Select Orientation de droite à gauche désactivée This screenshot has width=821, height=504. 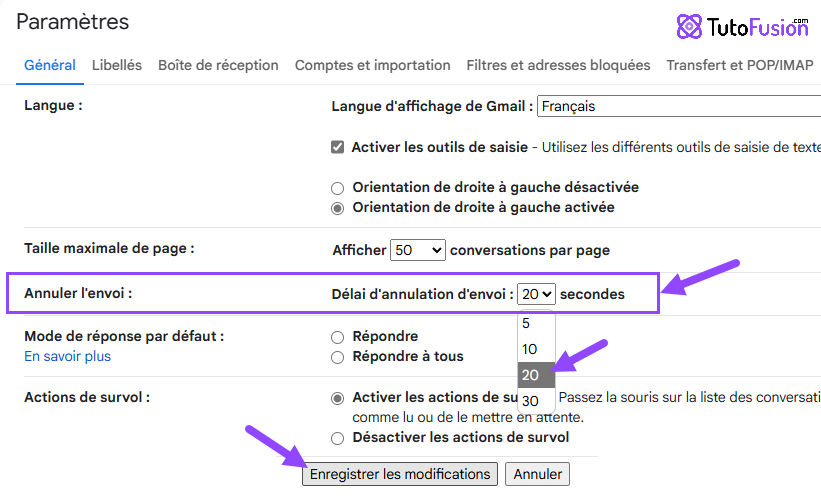pyautogui.click(x=338, y=188)
